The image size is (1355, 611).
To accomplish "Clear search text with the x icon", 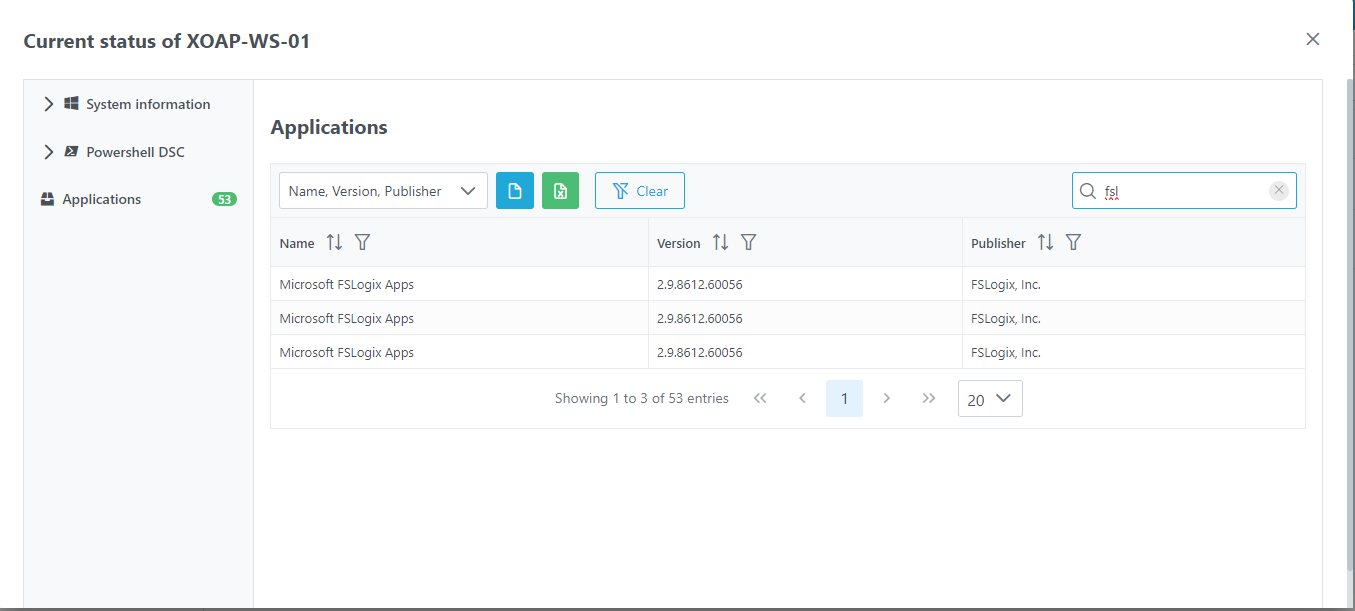I will tap(1279, 190).
